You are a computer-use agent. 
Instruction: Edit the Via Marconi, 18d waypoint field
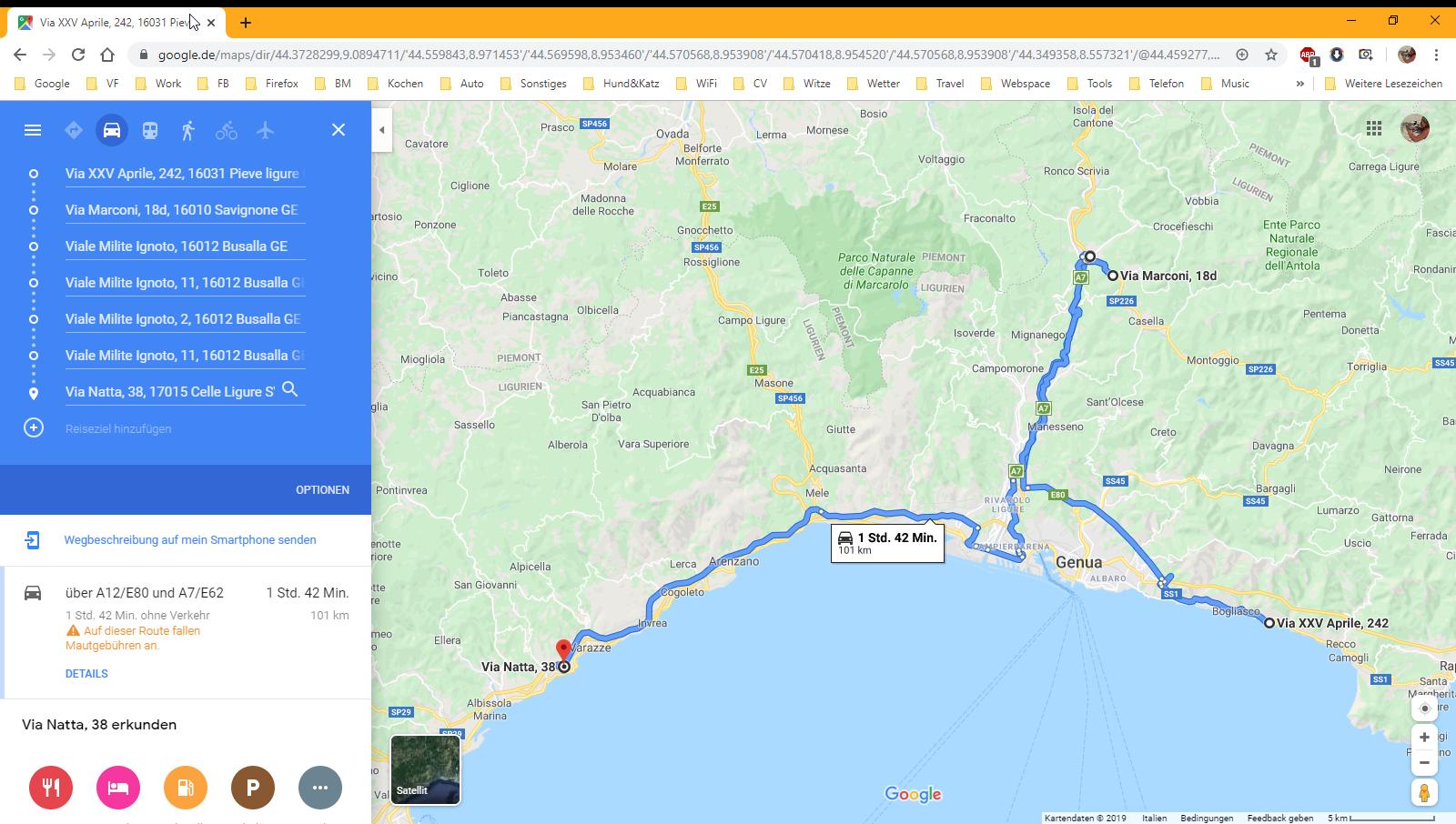(x=182, y=210)
